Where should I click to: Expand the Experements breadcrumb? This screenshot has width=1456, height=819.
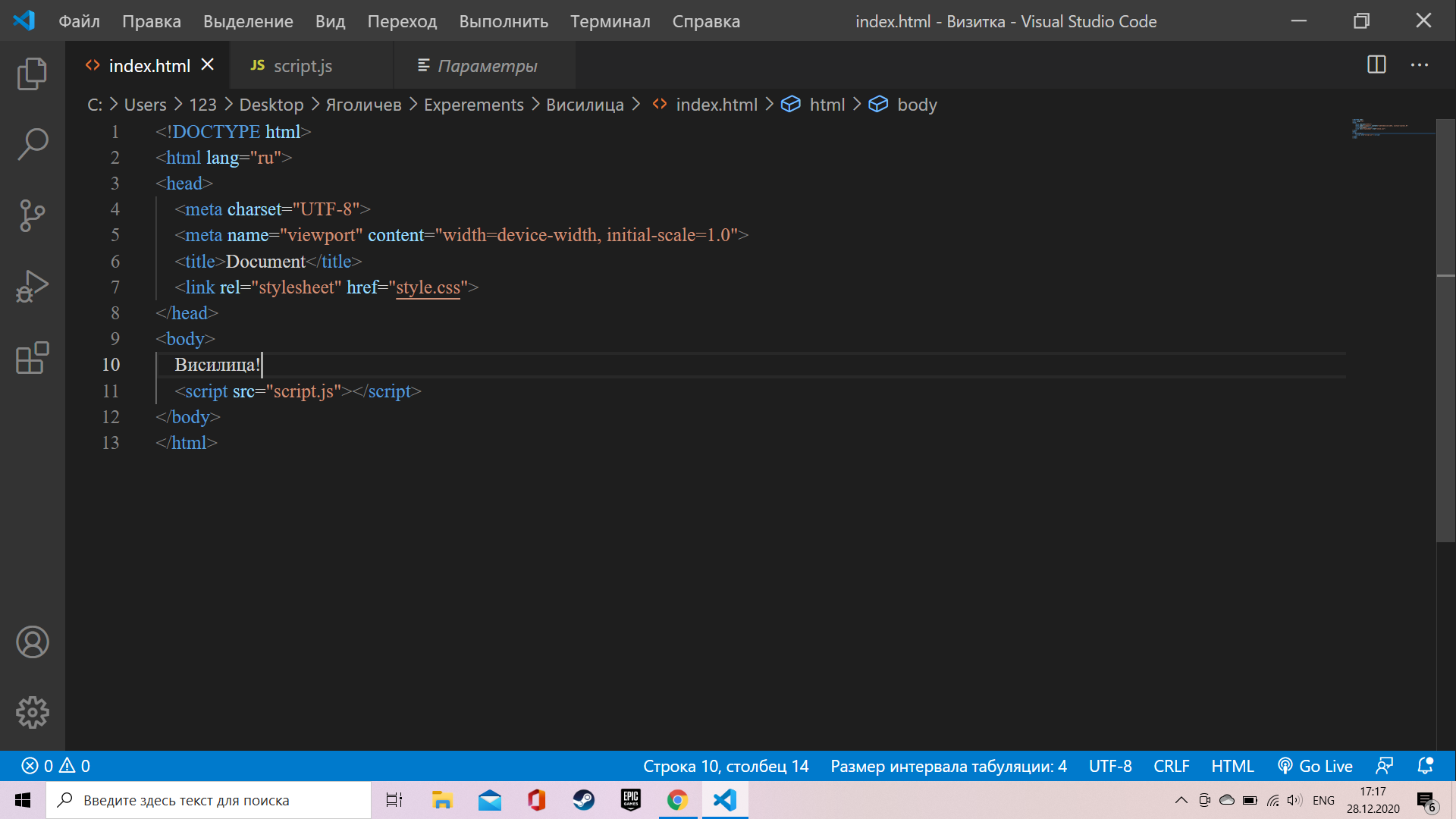click(x=473, y=105)
